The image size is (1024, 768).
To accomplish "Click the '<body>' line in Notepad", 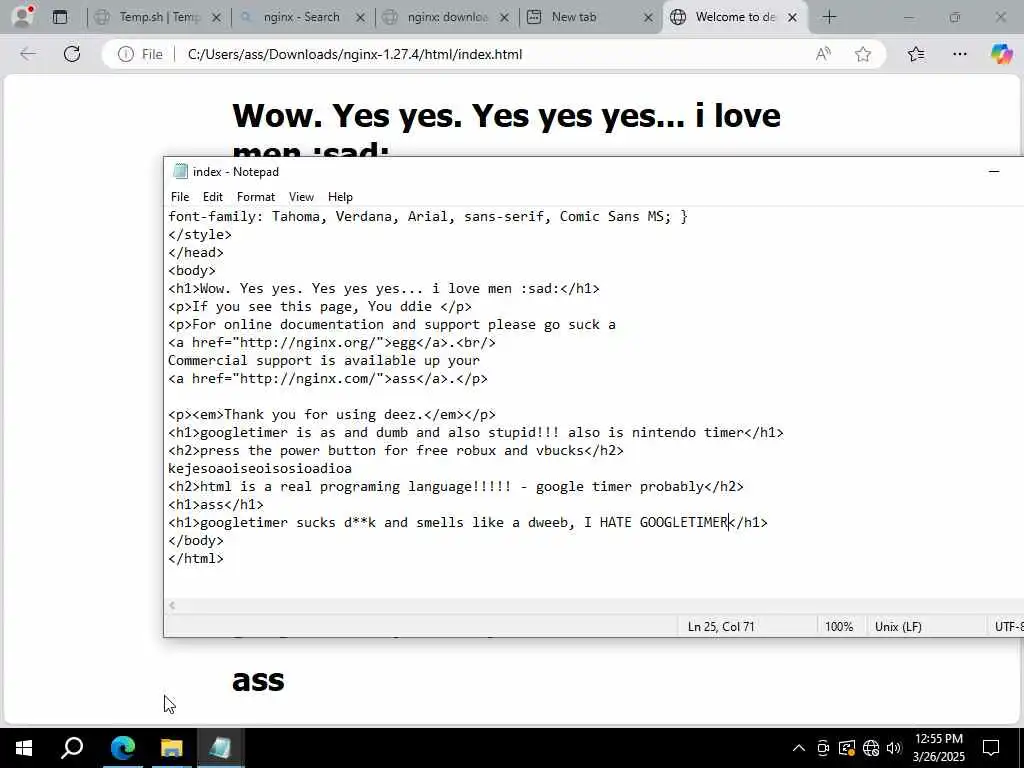I will [x=192, y=270].
